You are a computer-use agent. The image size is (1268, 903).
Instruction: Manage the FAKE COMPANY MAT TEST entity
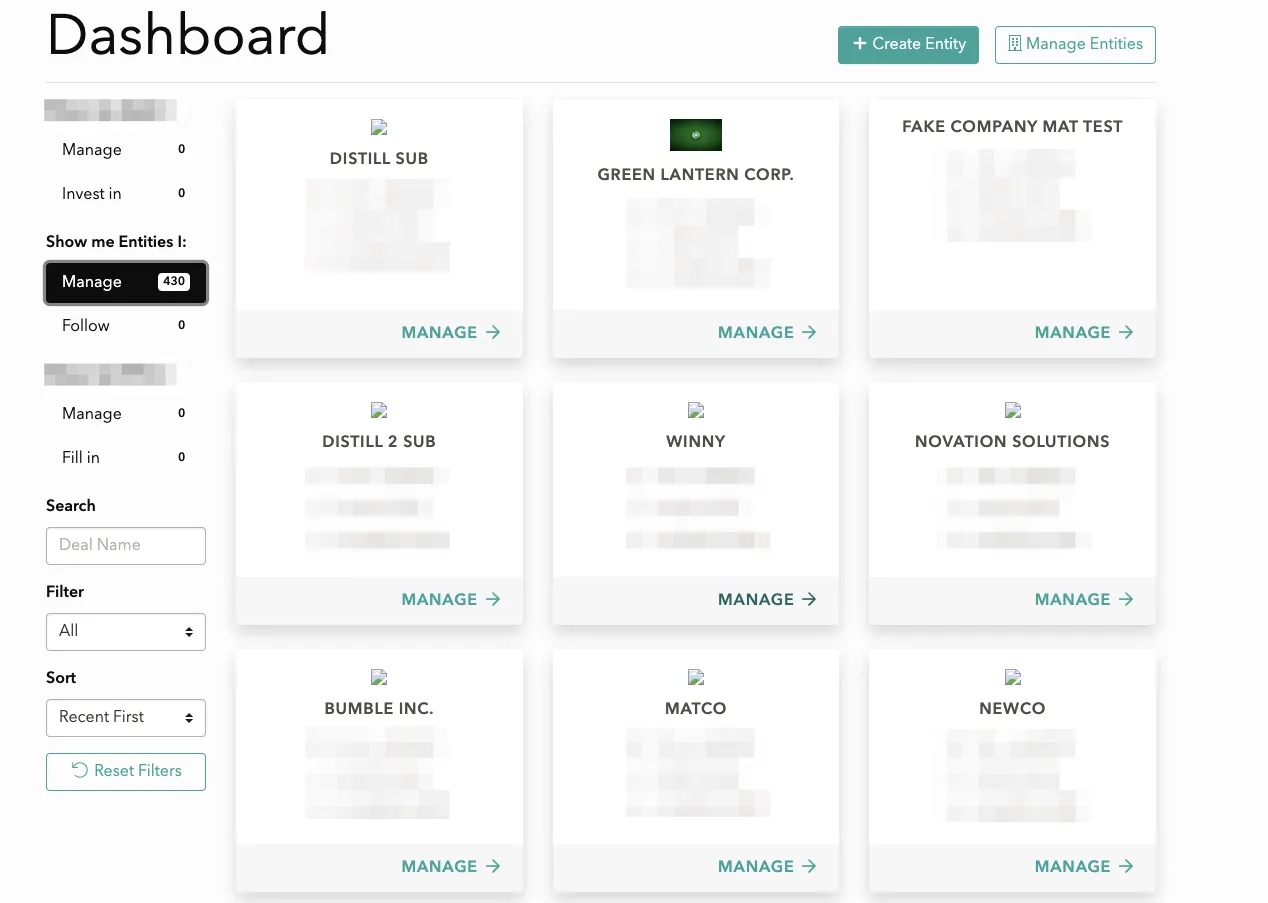1084,332
